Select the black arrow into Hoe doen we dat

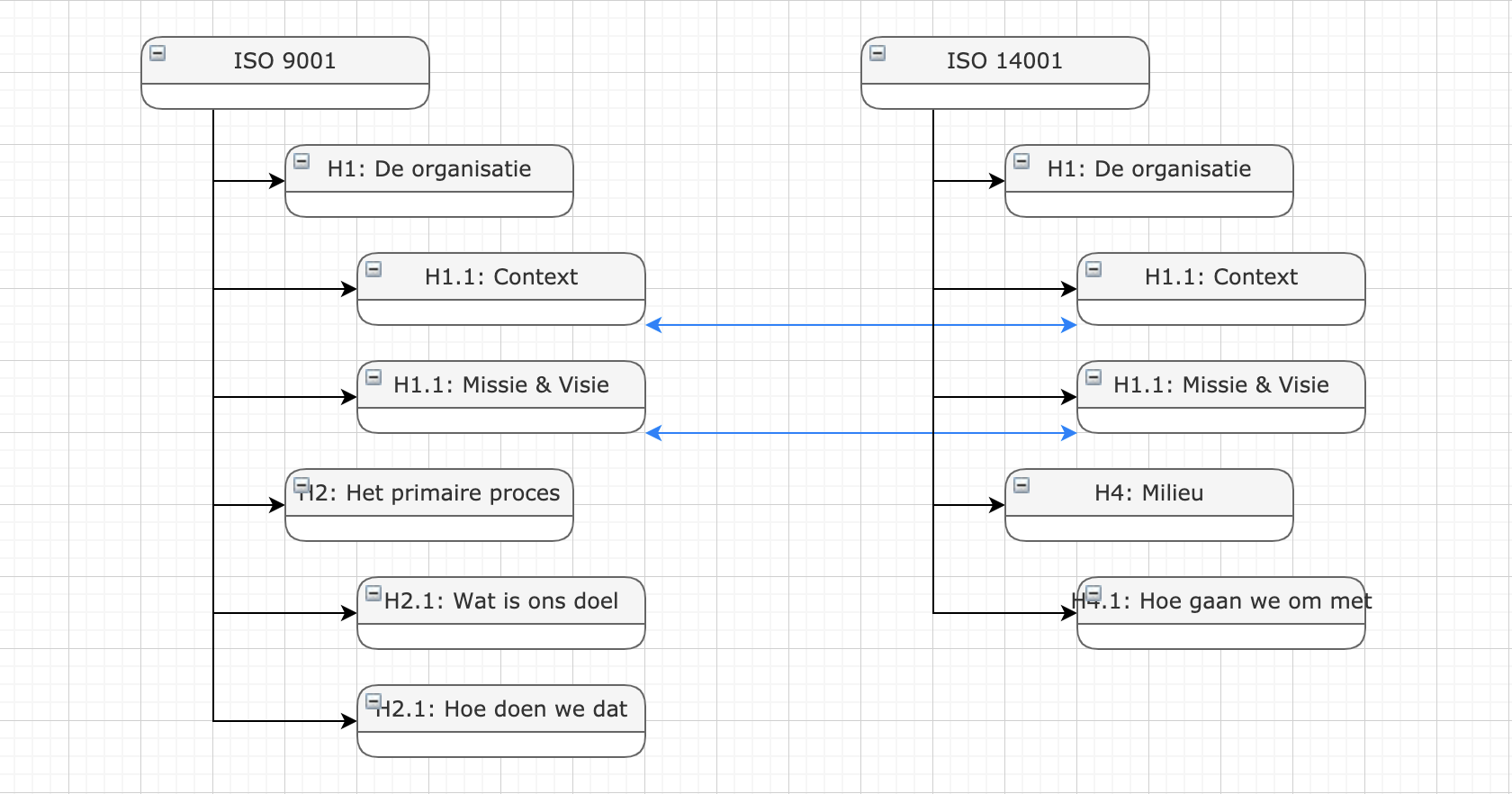(x=285, y=721)
